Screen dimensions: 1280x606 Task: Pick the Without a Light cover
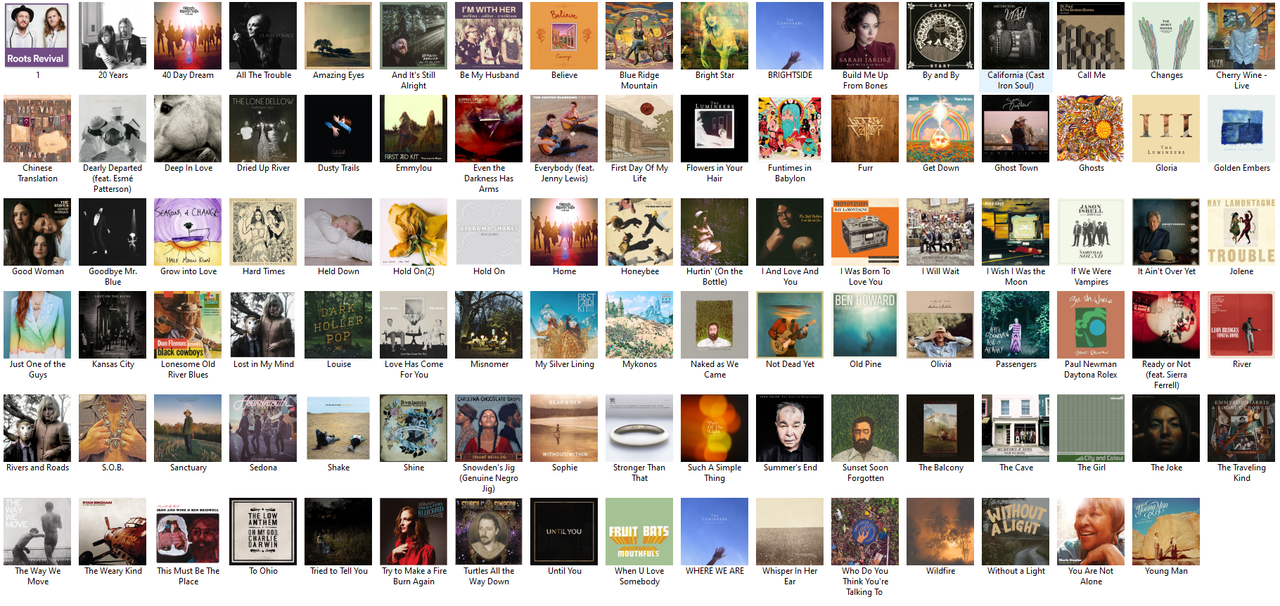coord(1016,531)
